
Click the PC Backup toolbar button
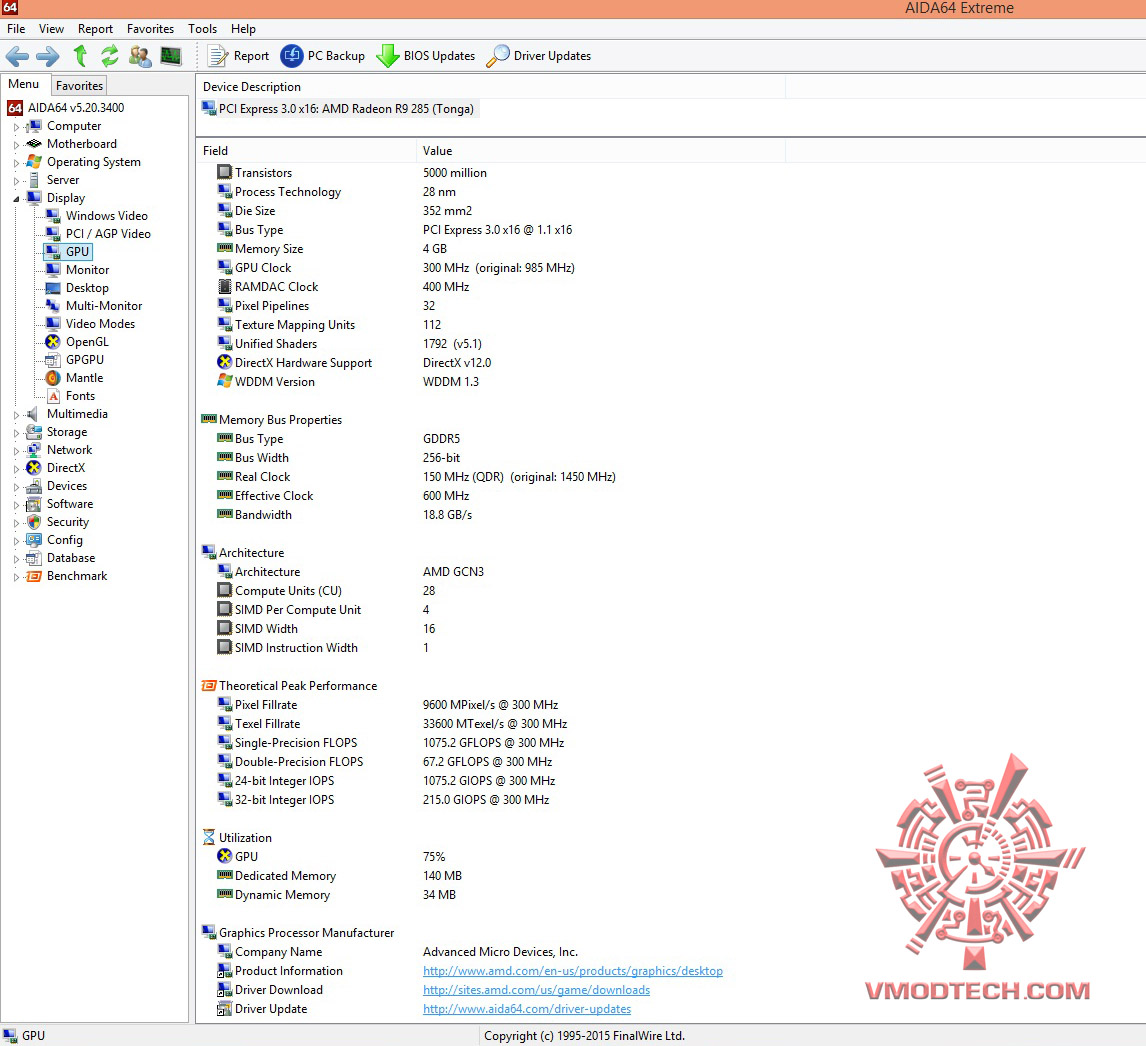pyautogui.click(x=323, y=56)
